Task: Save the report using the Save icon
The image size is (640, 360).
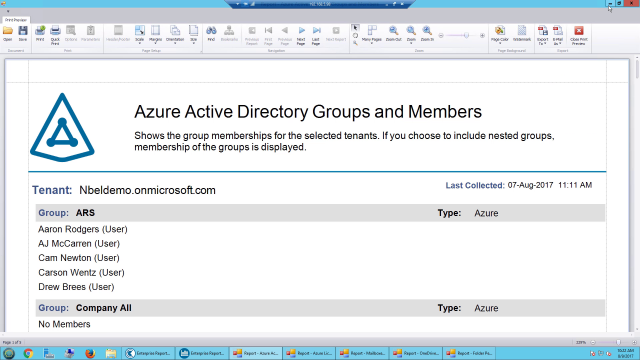Action: pyautogui.click(x=23, y=33)
